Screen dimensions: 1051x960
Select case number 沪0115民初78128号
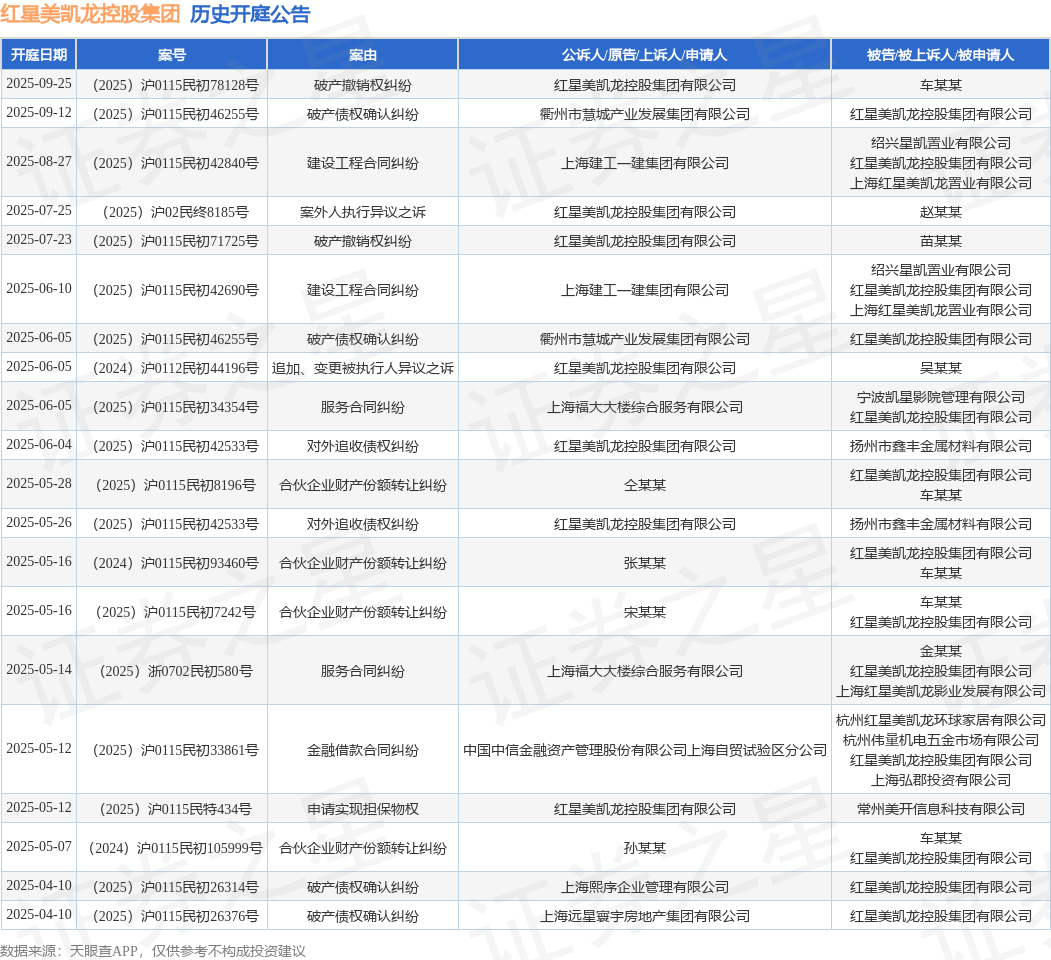click(176, 85)
